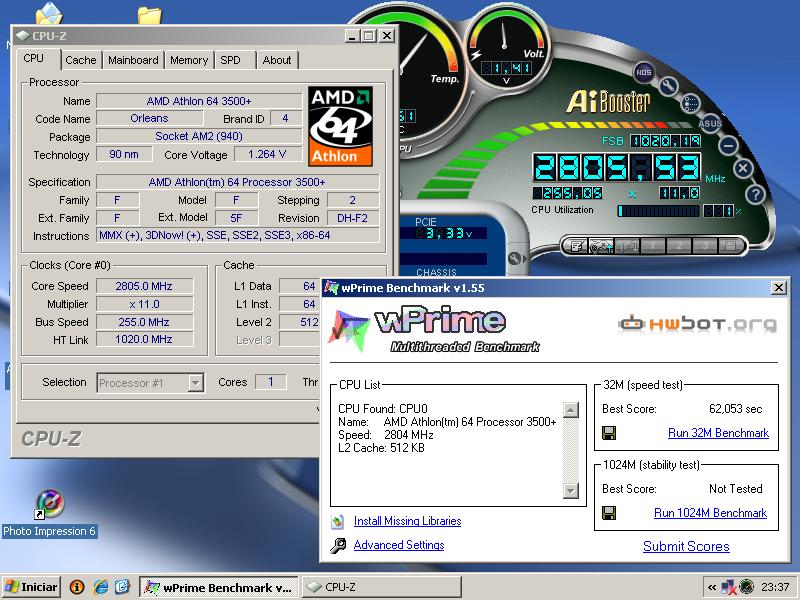Click the Advanced Settings wrench icon
The width and height of the screenshot is (800, 600).
tap(338, 545)
